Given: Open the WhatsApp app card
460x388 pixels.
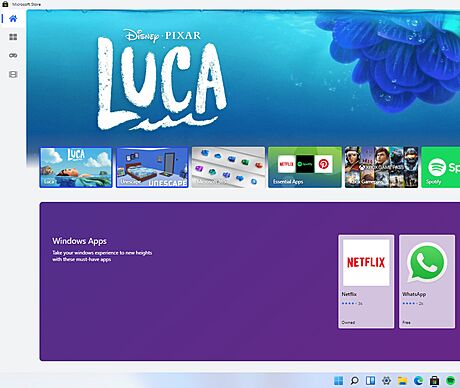Looking at the screenshot, I should click(x=427, y=281).
